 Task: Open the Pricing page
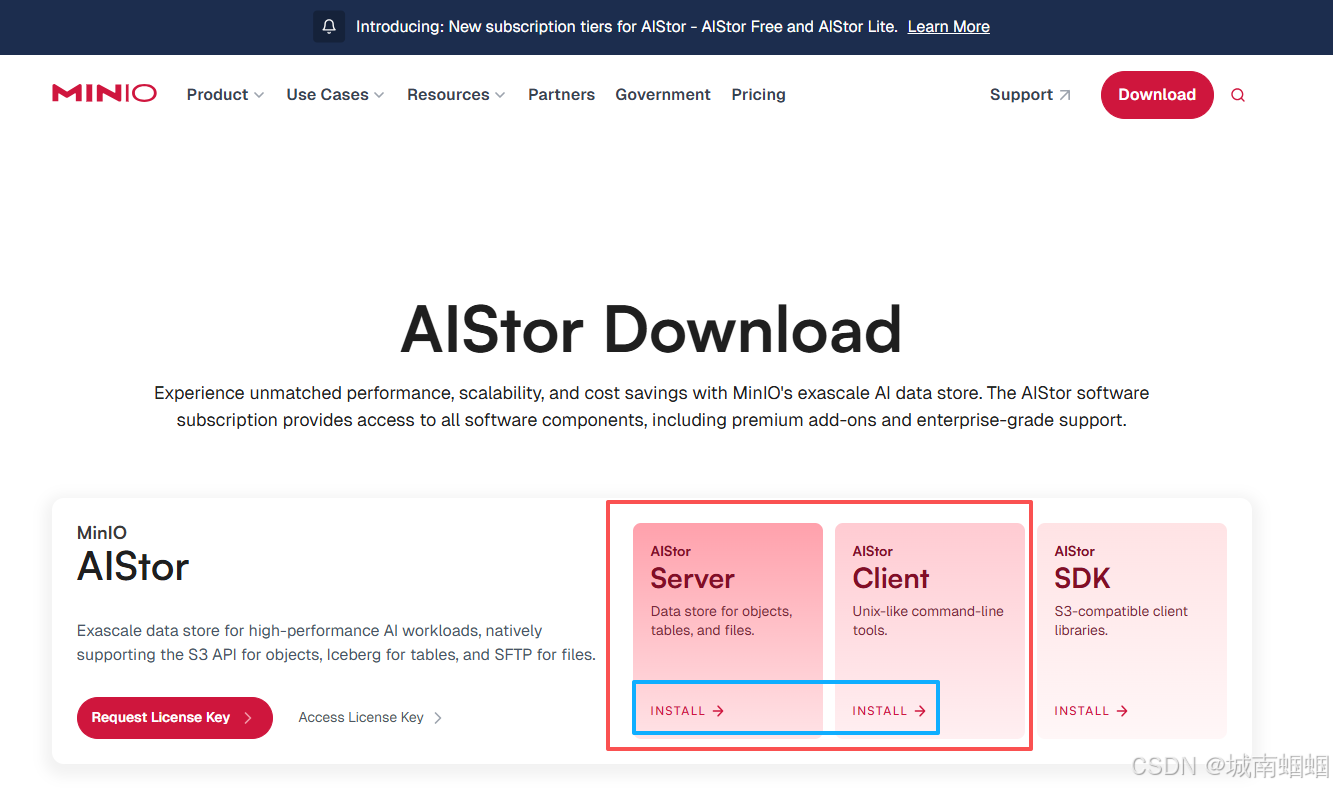758,95
